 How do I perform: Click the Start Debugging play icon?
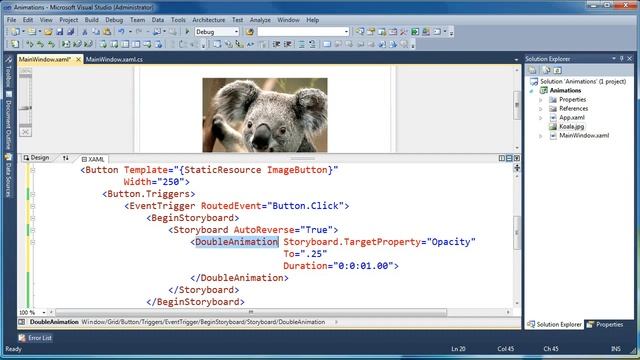click(x=187, y=31)
